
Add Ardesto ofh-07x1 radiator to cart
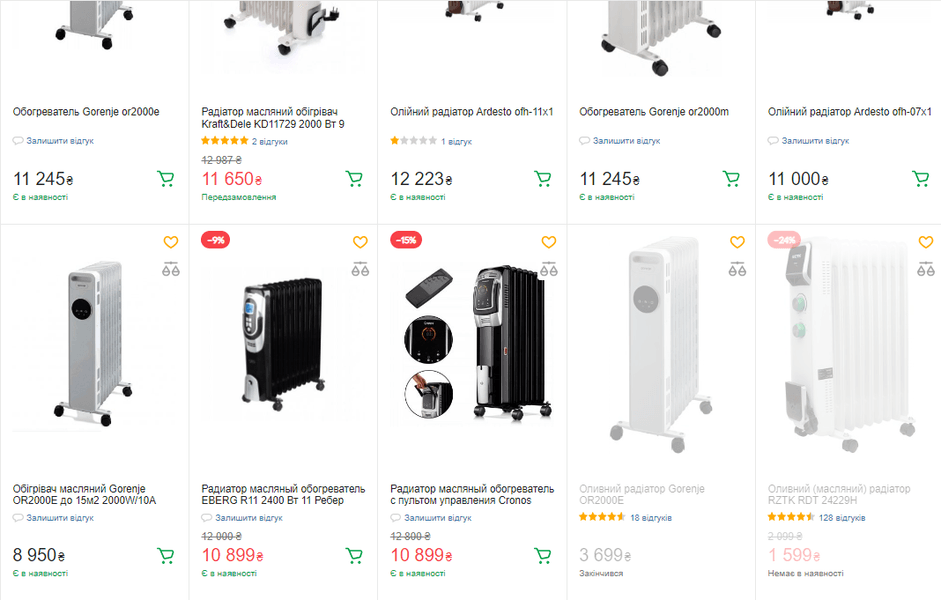[x=920, y=179]
